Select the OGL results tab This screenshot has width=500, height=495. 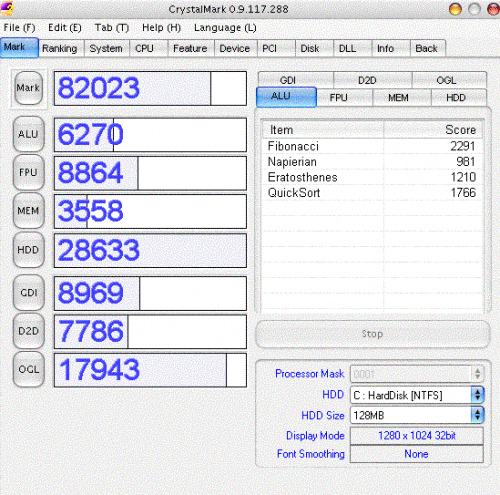click(x=449, y=80)
